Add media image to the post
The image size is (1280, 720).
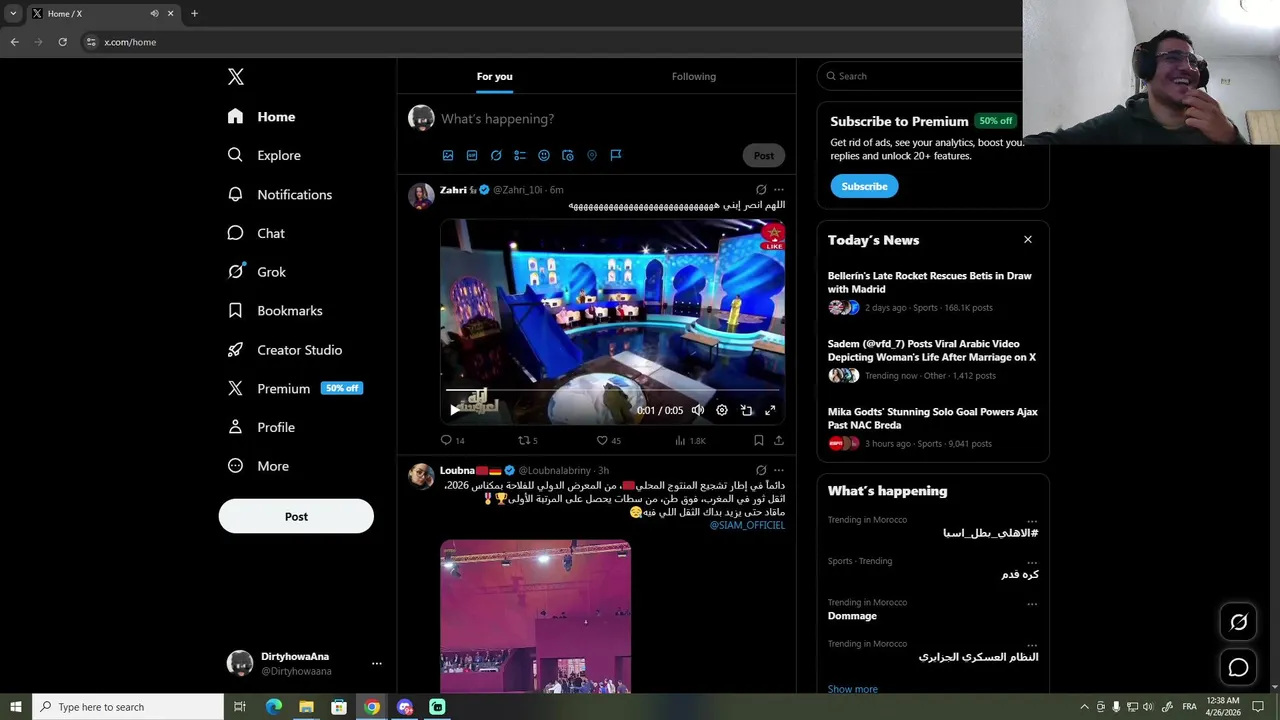[x=448, y=155]
